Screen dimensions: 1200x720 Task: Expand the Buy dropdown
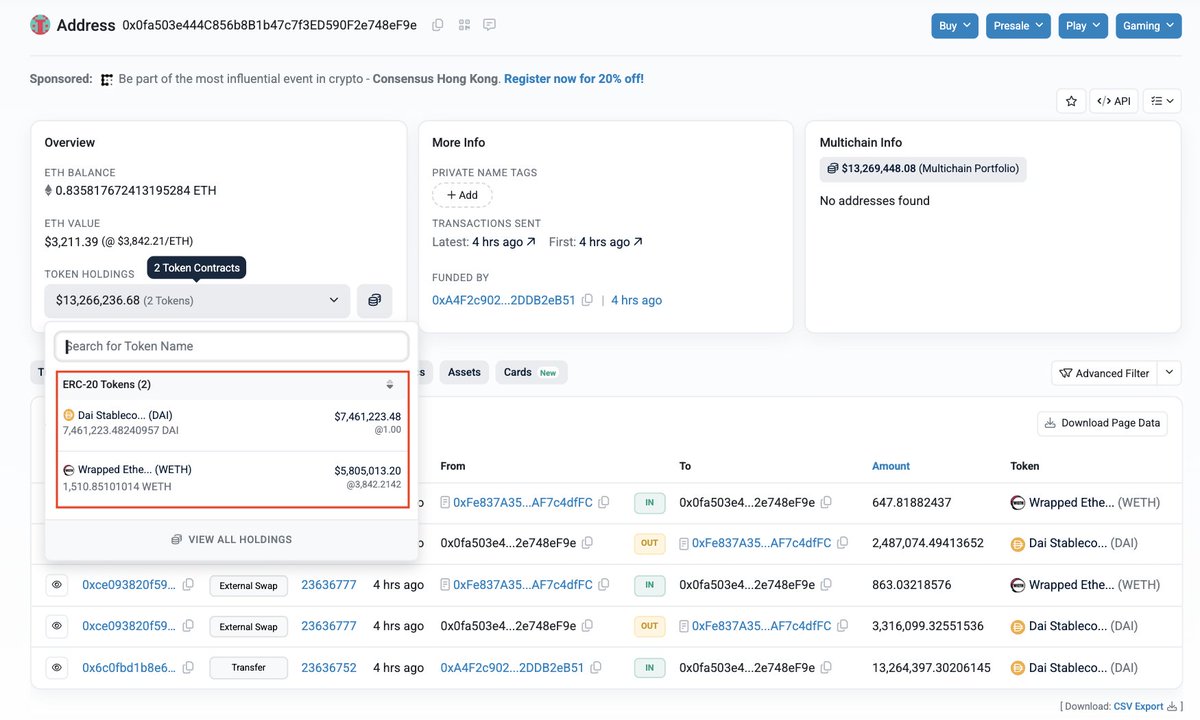pos(954,26)
